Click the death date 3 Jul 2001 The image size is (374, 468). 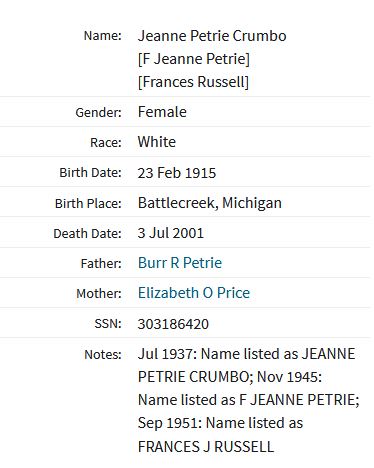click(x=170, y=233)
